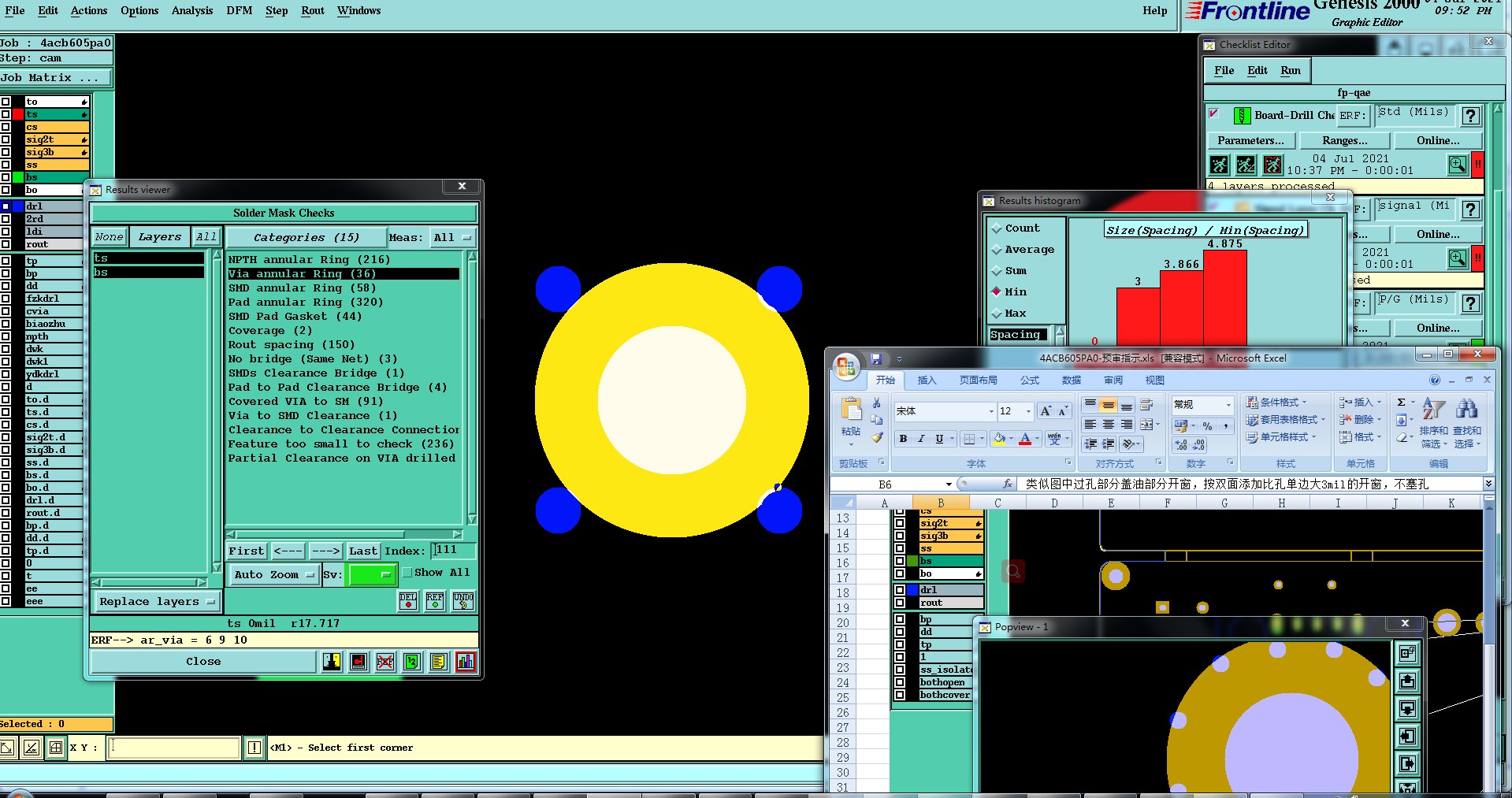This screenshot has height=798, width=1512.
Task: Click the help question mark next to Std (Mils)
Action: pyautogui.click(x=1470, y=116)
